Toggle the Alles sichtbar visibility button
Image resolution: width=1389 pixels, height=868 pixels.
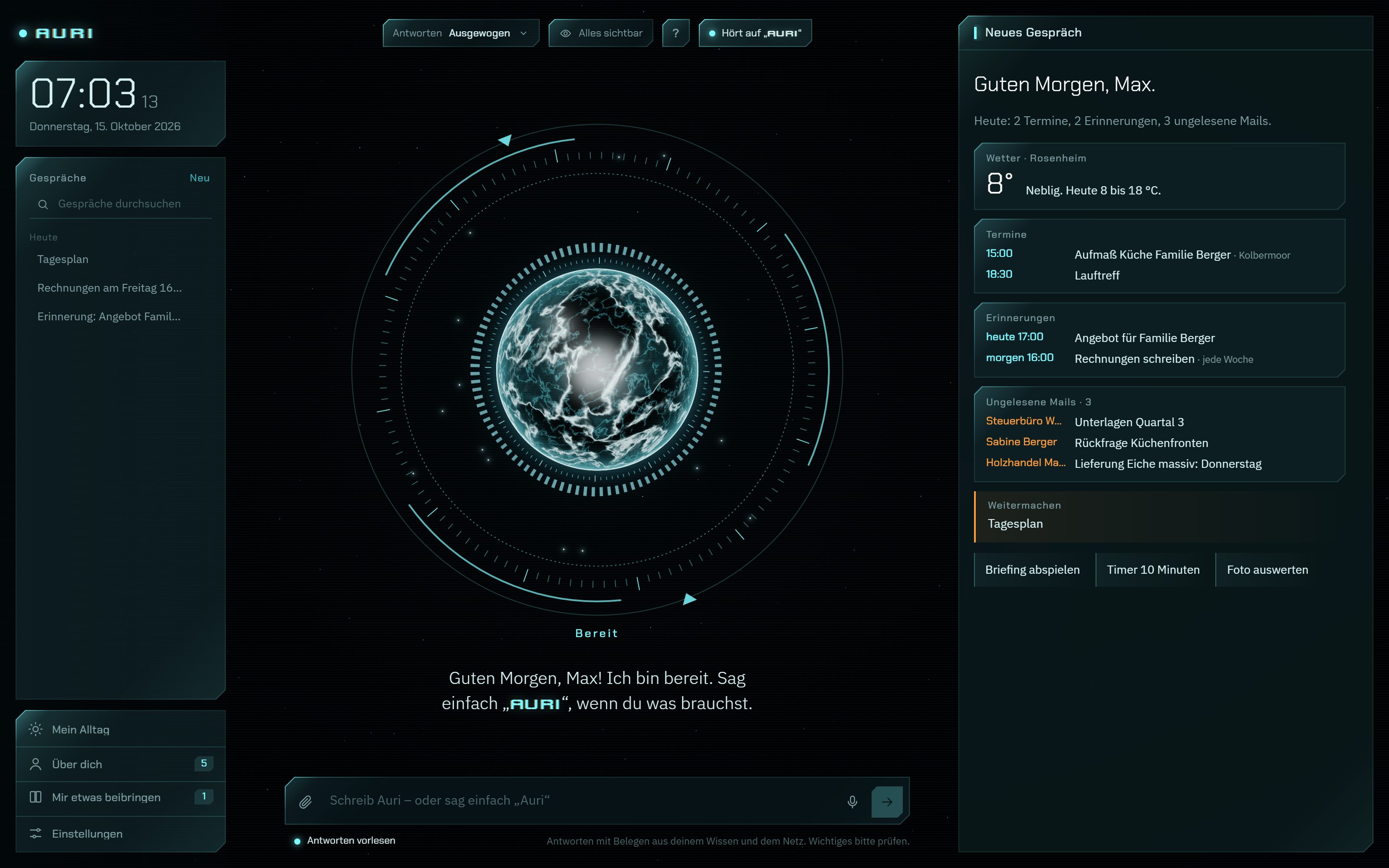tap(601, 33)
